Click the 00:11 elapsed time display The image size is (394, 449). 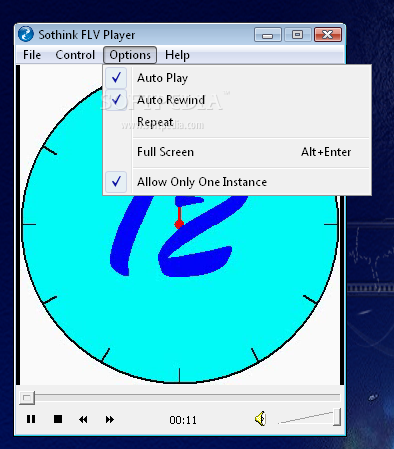pos(183,420)
